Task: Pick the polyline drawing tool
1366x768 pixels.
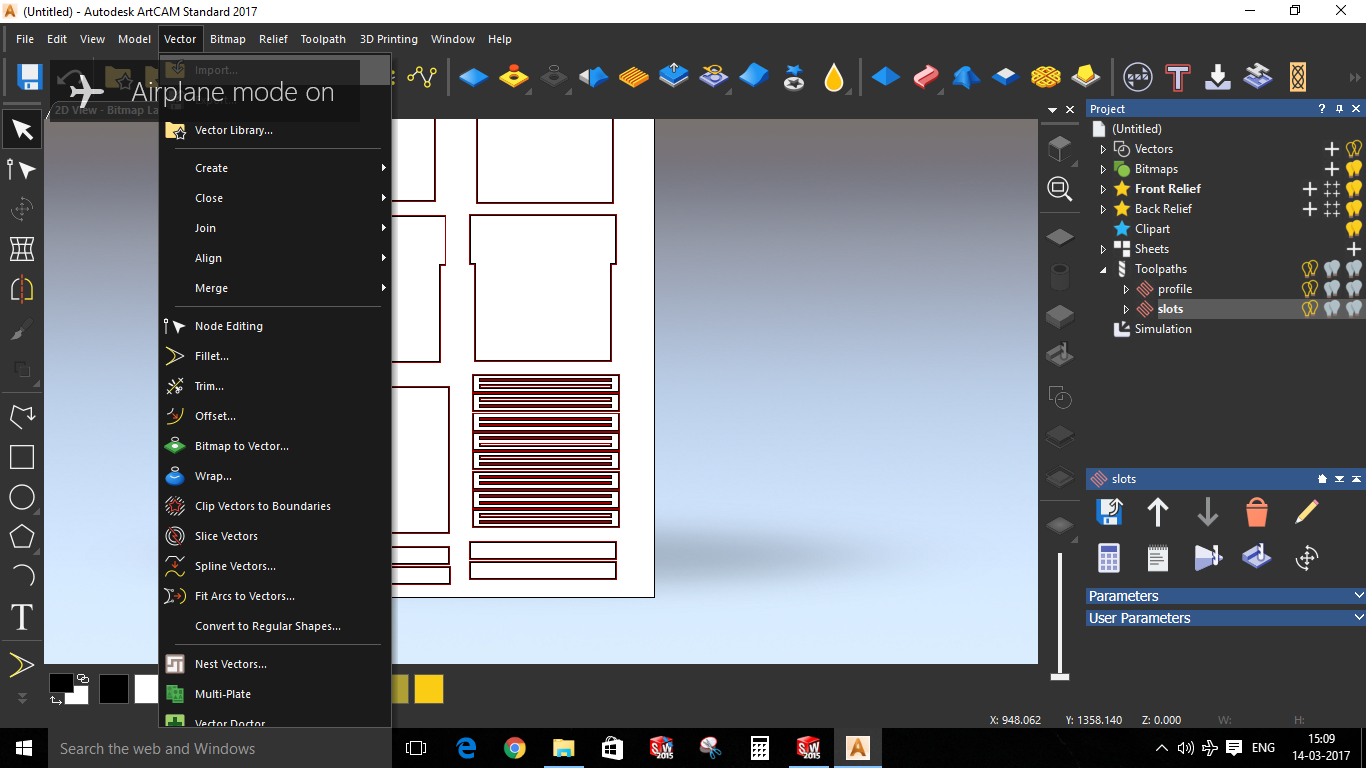Action: pos(22,416)
